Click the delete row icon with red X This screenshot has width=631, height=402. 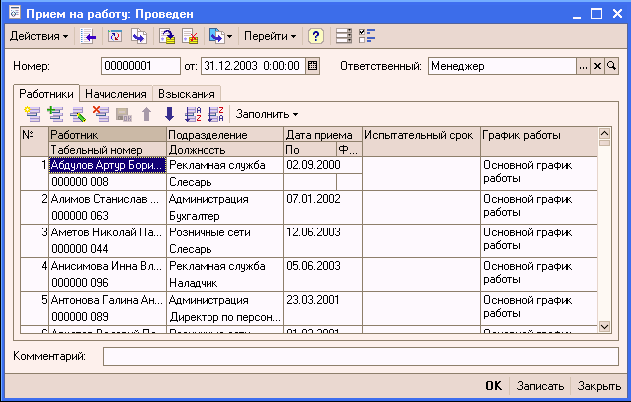click(x=100, y=113)
